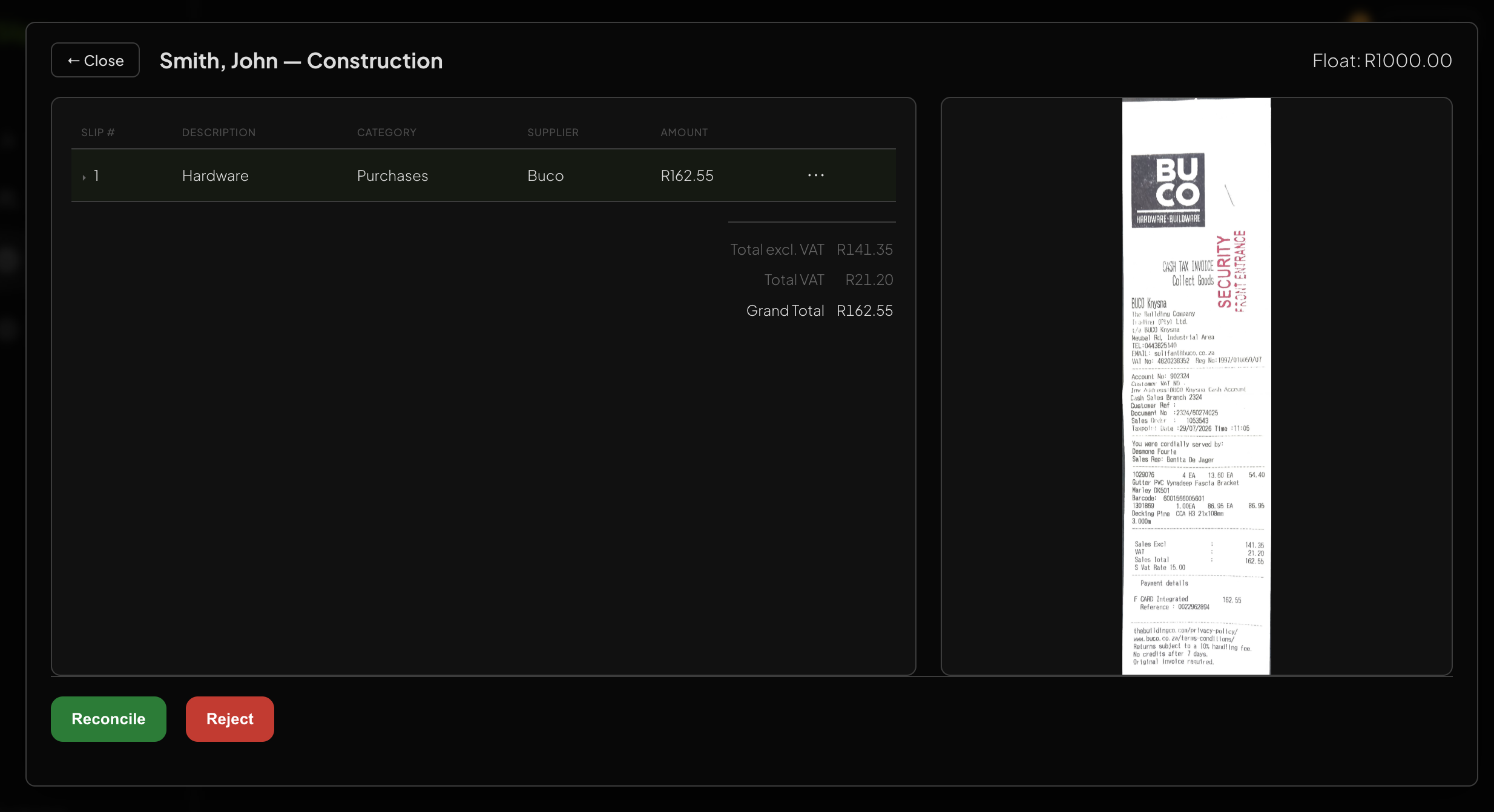Select the Buco supplier cell
The image size is (1494, 812).
[545, 176]
